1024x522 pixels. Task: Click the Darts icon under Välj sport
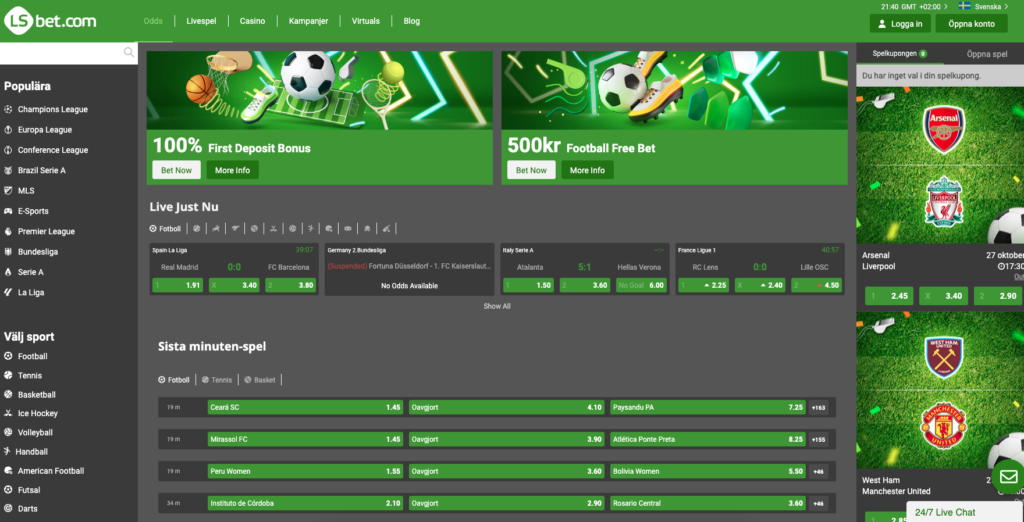pyautogui.click(x=8, y=508)
